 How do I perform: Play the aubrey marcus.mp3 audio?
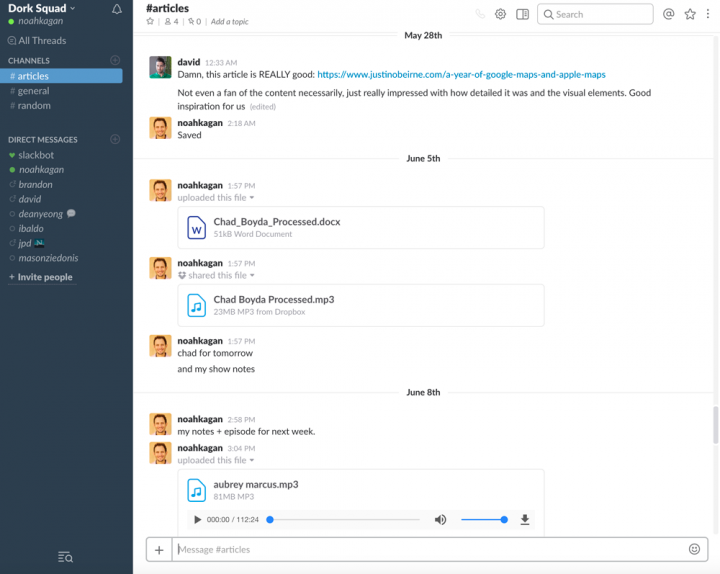[x=197, y=520]
